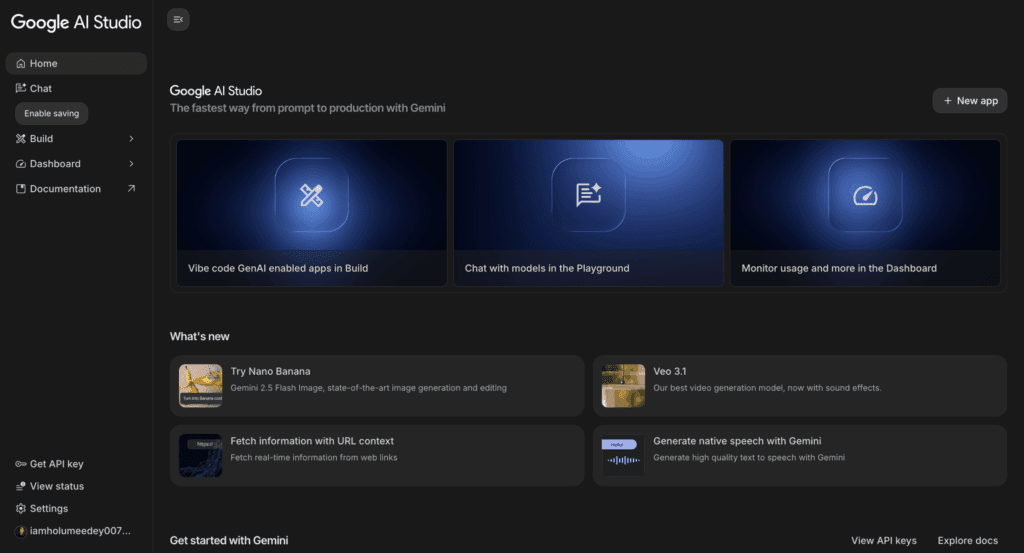This screenshot has height=553, width=1024.
Task: Open Chat in the sidebar
Action: [x=41, y=89]
